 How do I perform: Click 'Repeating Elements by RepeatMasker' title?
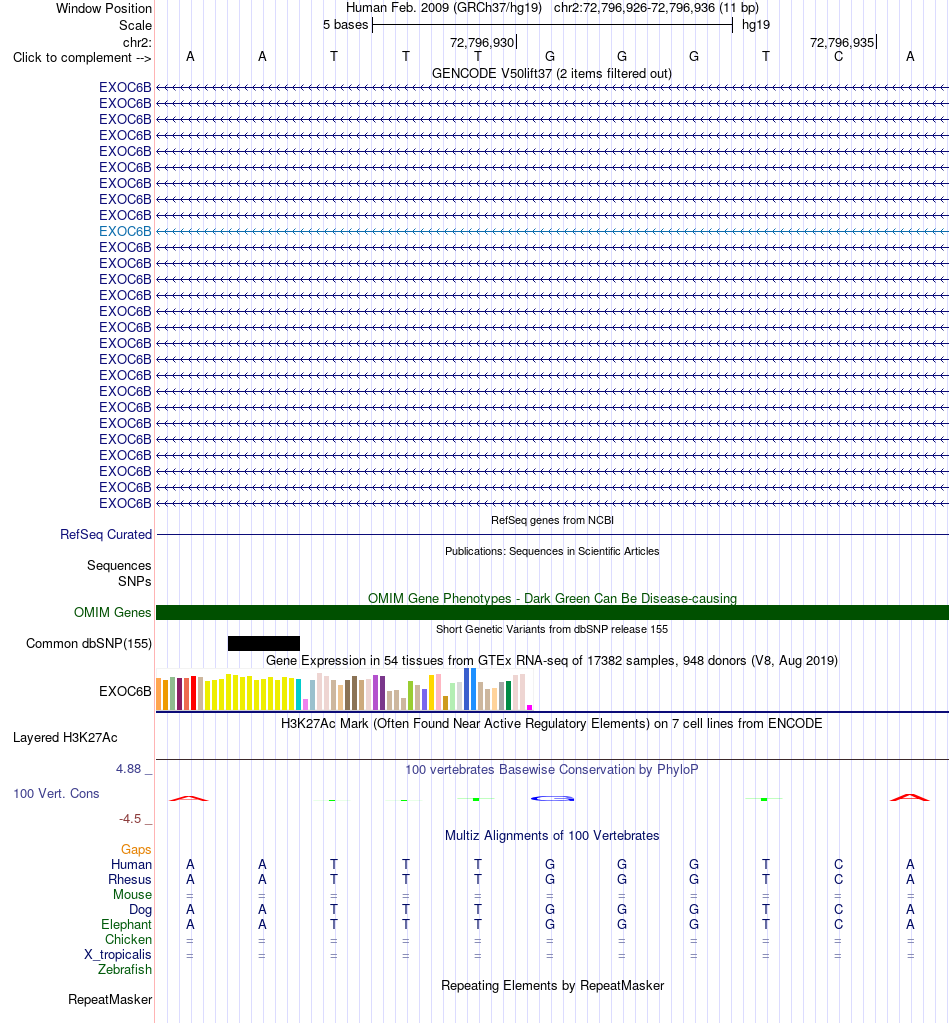552,986
